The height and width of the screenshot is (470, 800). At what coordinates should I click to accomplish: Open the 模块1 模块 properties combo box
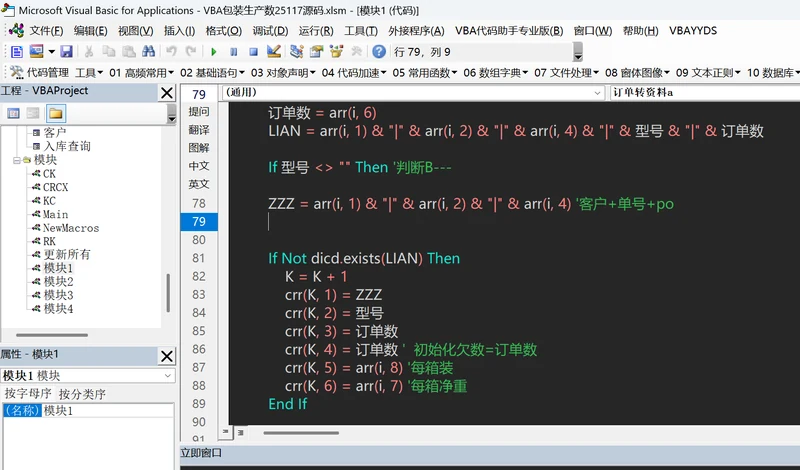tap(87, 376)
